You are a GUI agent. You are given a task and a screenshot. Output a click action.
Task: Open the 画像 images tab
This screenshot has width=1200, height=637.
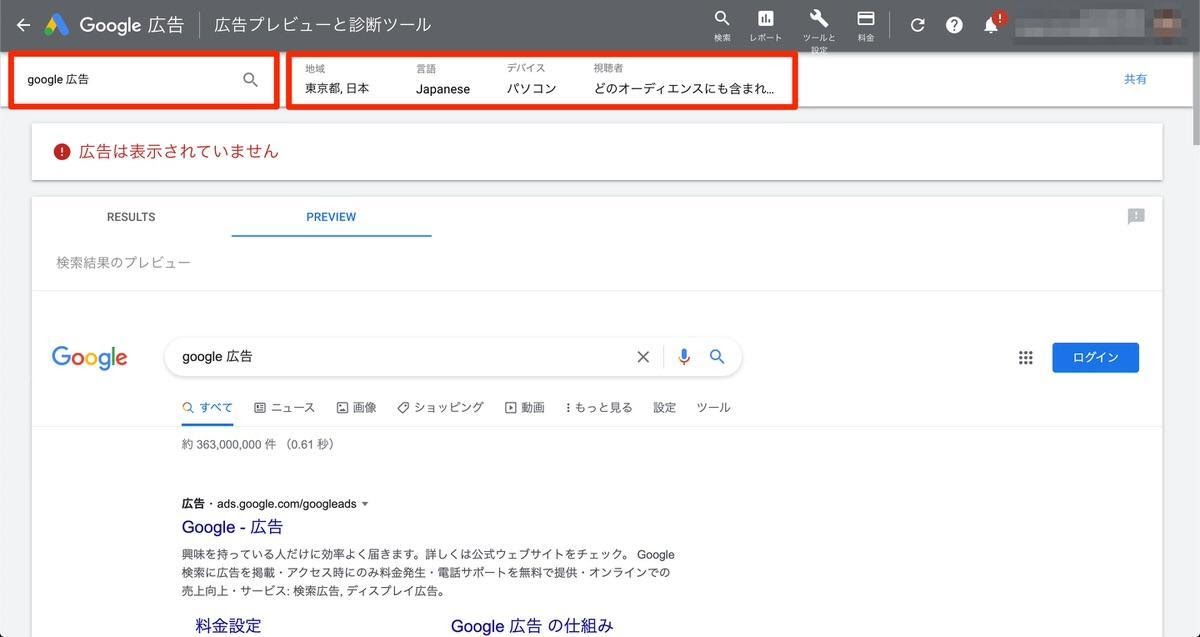click(357, 408)
